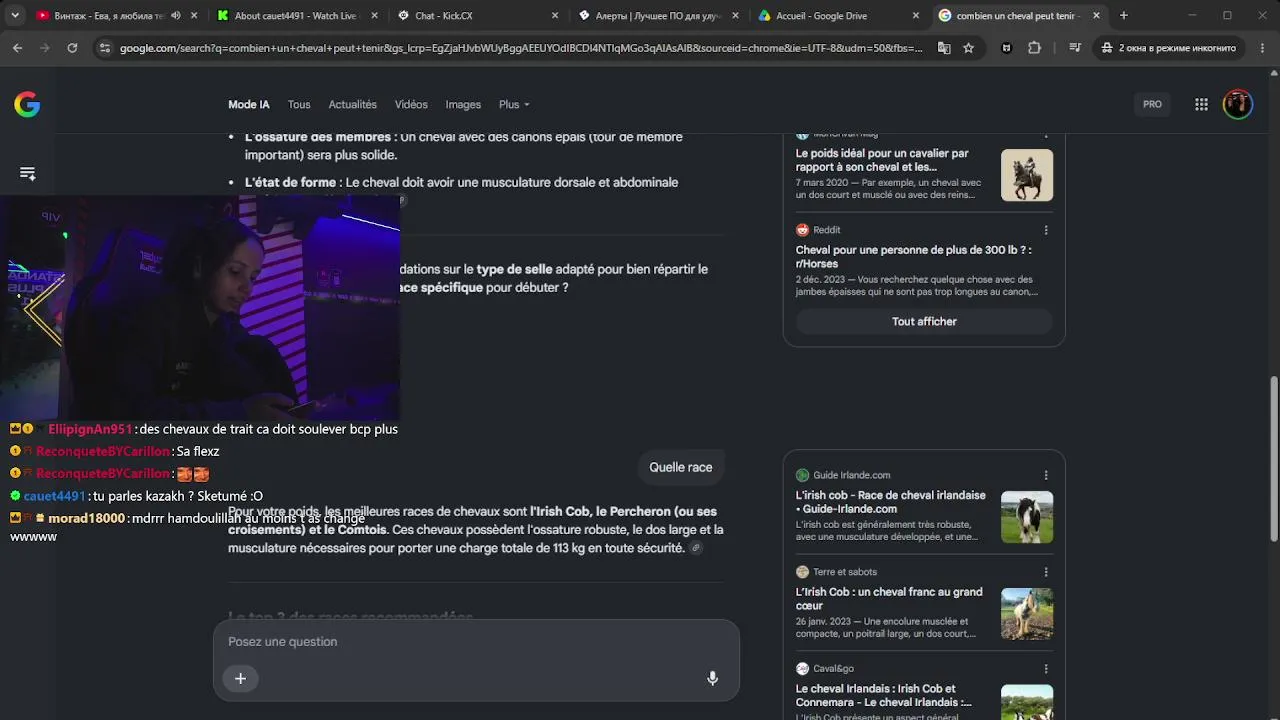This screenshot has width=1280, height=720.
Task: Open the Terre et sabots horse thumbnail
Action: tap(1027, 614)
